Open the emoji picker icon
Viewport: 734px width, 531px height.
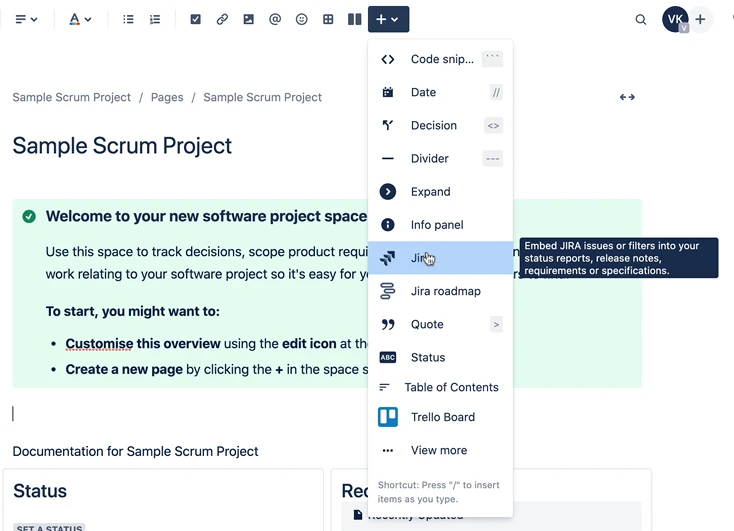(301, 19)
